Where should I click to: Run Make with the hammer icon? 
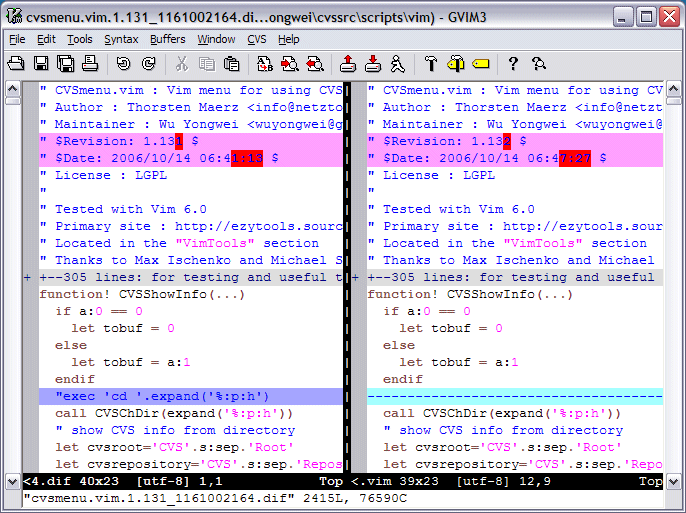coord(431,64)
